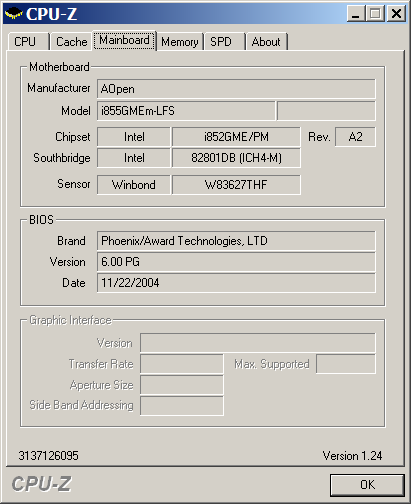The image size is (411, 504).
Task: Click the Southbridge vendor field showing Intel
Action: coord(134,158)
